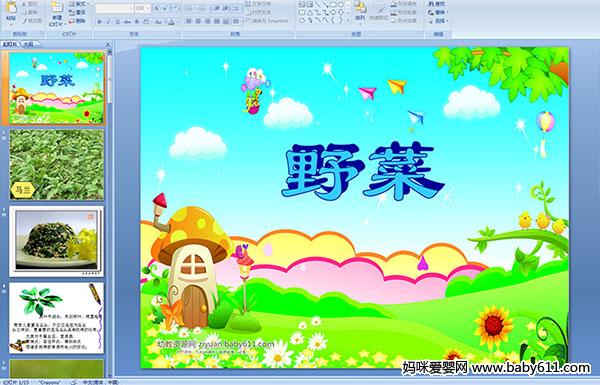This screenshot has height=385, width=600.
Task: Toggle Underline formatting
Action: click(x=117, y=22)
